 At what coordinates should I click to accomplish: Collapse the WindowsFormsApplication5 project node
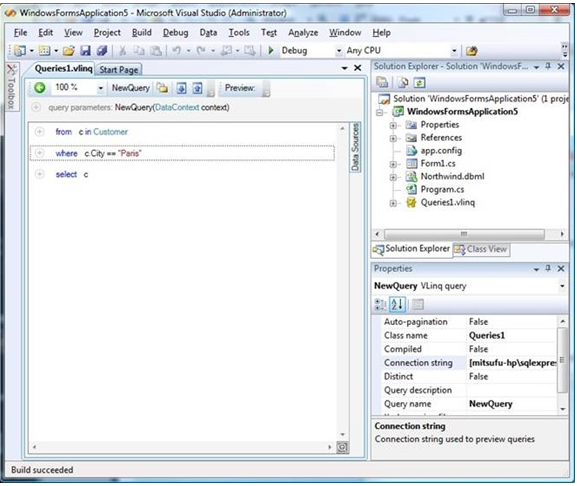point(380,112)
